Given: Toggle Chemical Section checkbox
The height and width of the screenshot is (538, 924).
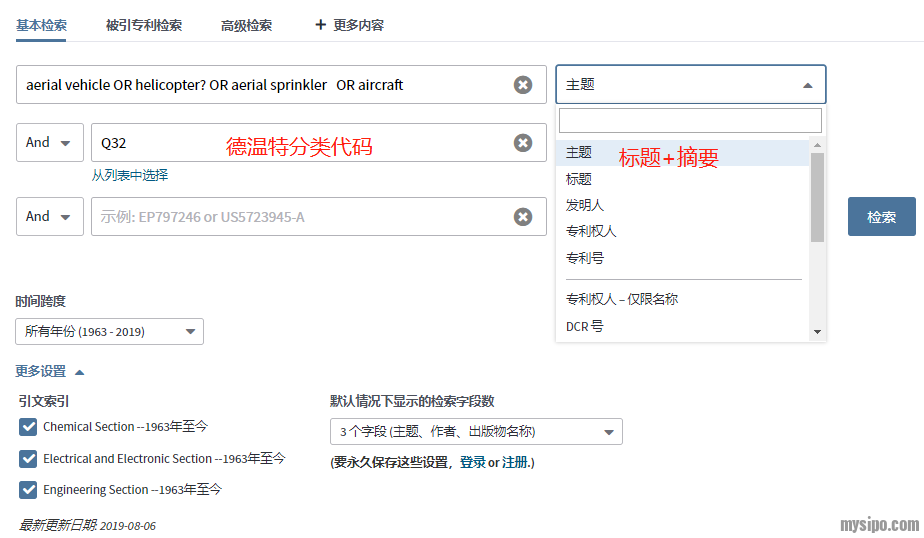Looking at the screenshot, I should click(x=28, y=427).
